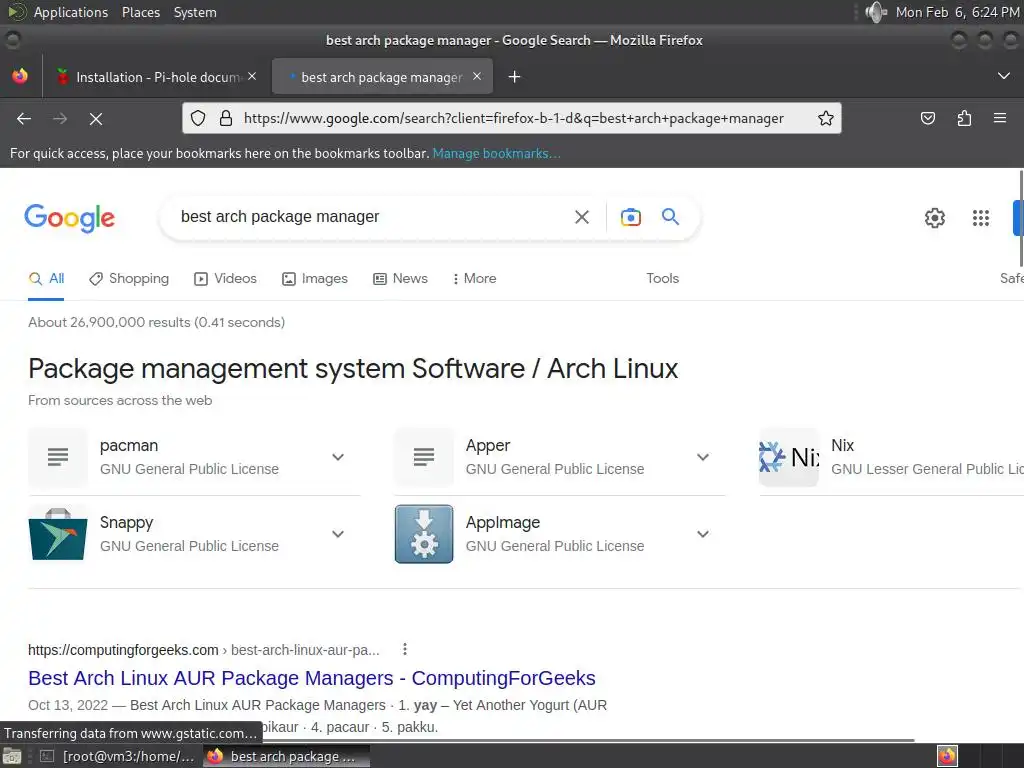Open the Extensions puzzle icon
The height and width of the screenshot is (768, 1024).
pyautogui.click(x=964, y=118)
